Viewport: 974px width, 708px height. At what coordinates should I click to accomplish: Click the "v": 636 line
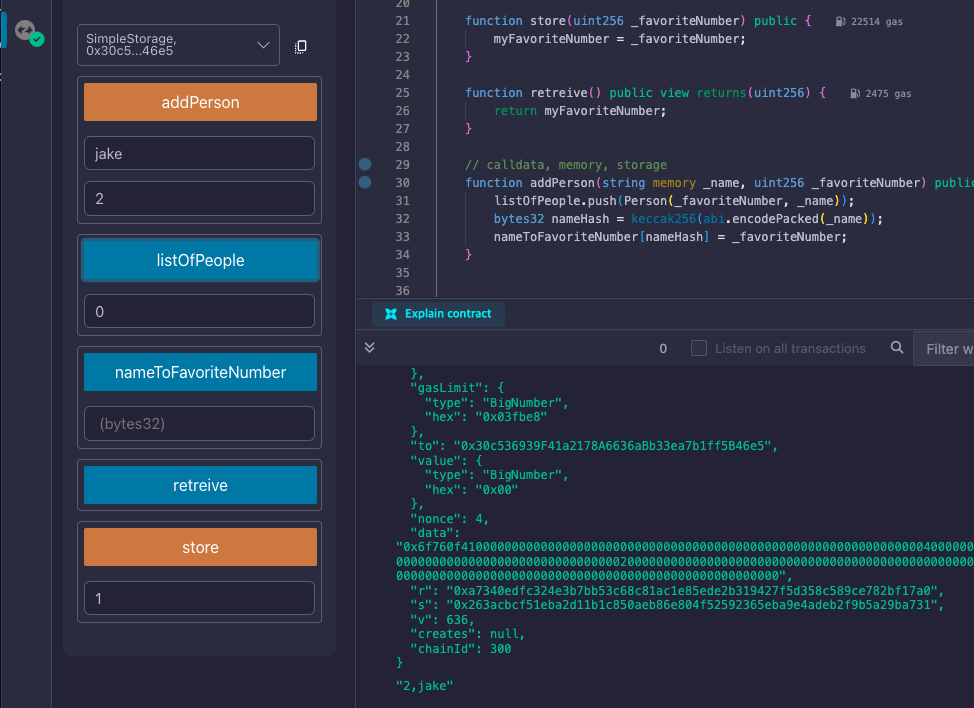(442, 620)
